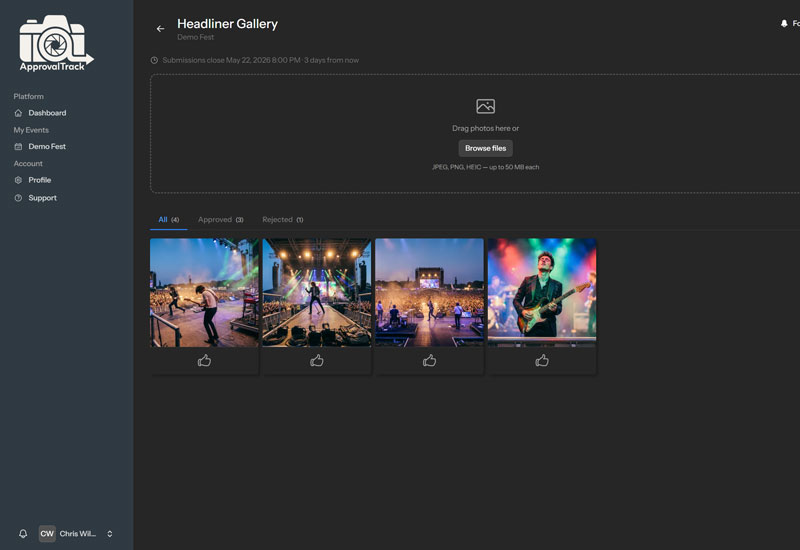This screenshot has height=550, width=800.
Task: Click the Support help icon
Action: [18, 198]
